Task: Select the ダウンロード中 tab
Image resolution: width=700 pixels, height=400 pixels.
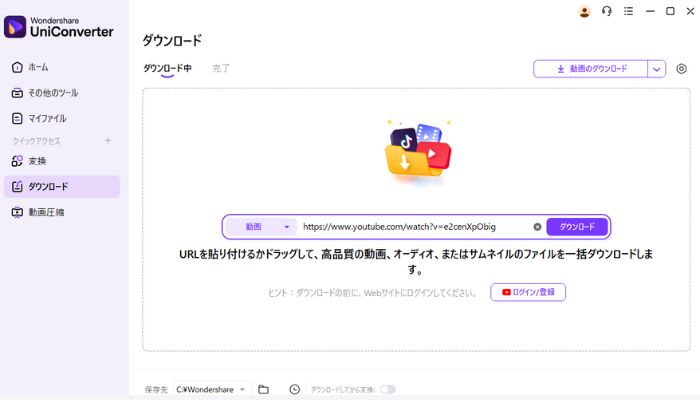Action: (x=167, y=68)
